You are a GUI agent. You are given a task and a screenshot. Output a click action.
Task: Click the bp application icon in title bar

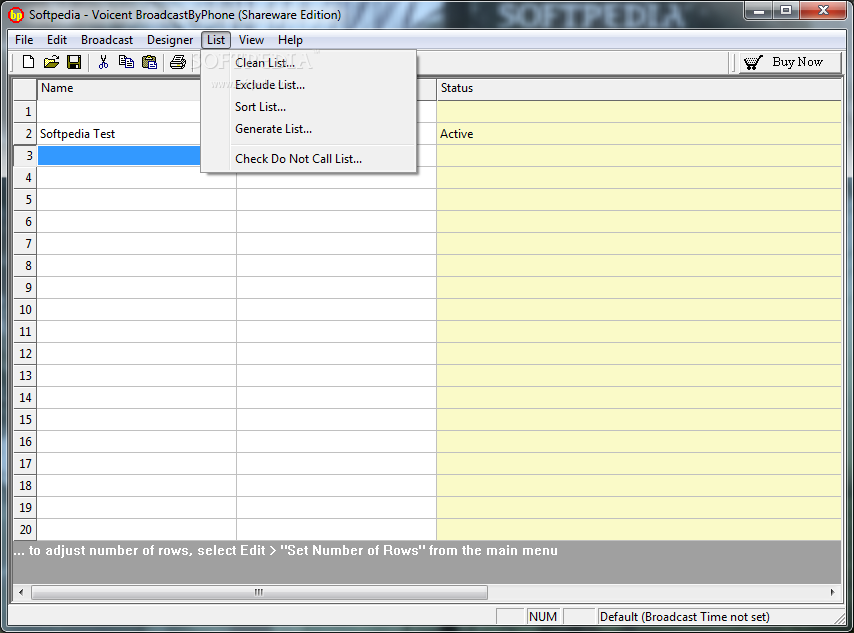coord(16,15)
